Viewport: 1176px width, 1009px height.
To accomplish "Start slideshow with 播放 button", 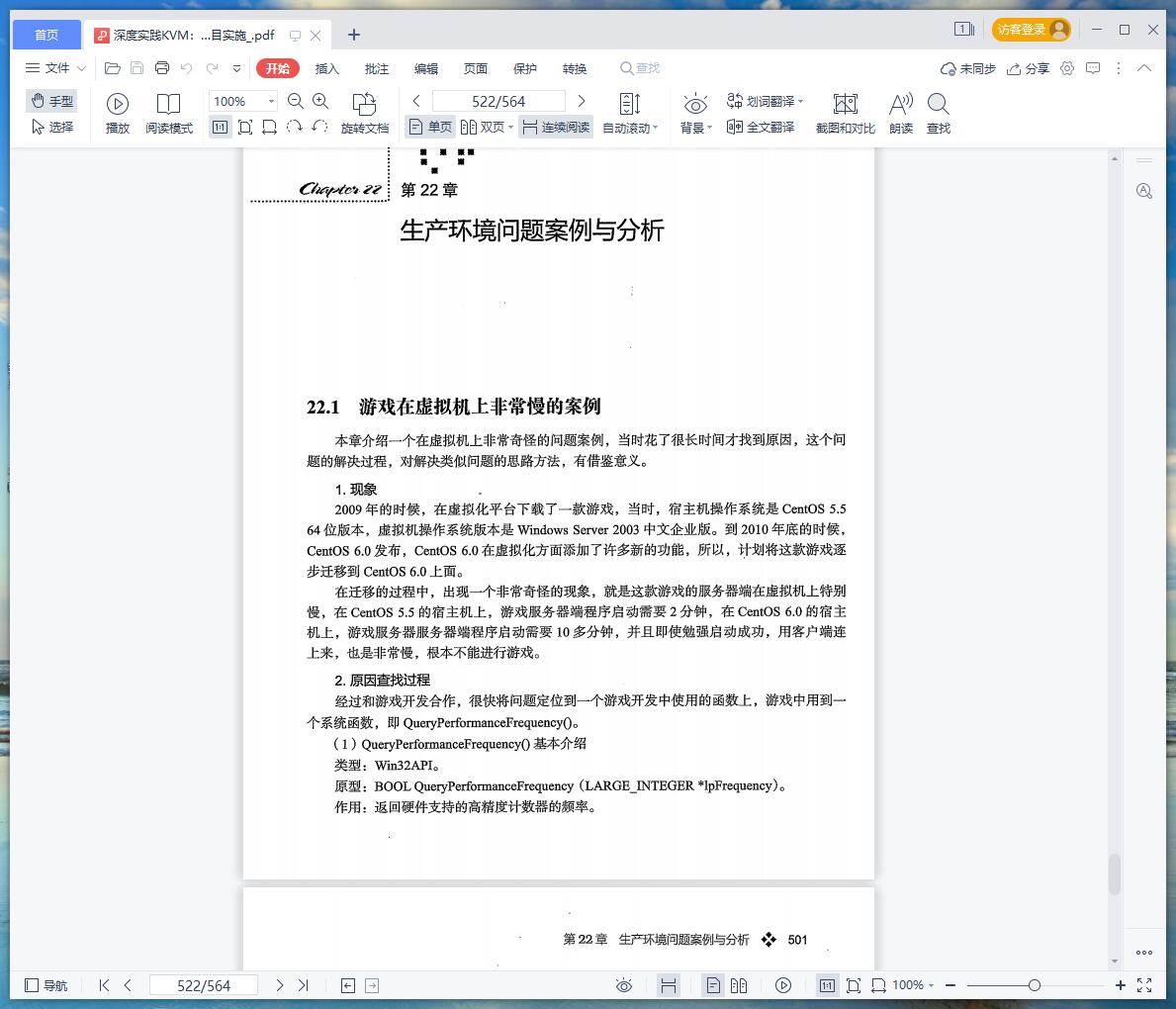I will point(118,114).
